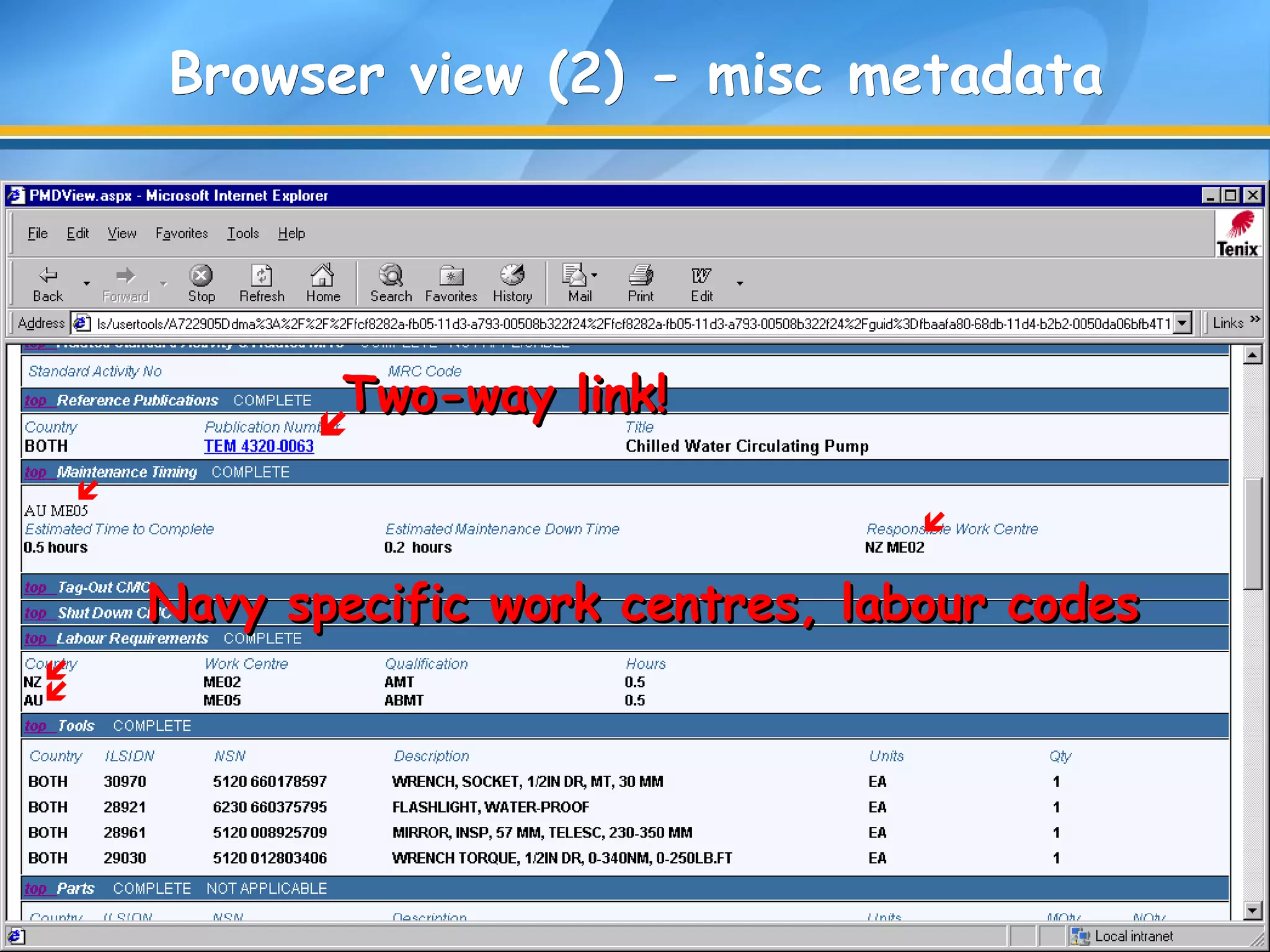Screen dimensions: 1270x952
Task: Select 'NZ ME02' responsible work centre
Action: pyautogui.click(x=894, y=547)
